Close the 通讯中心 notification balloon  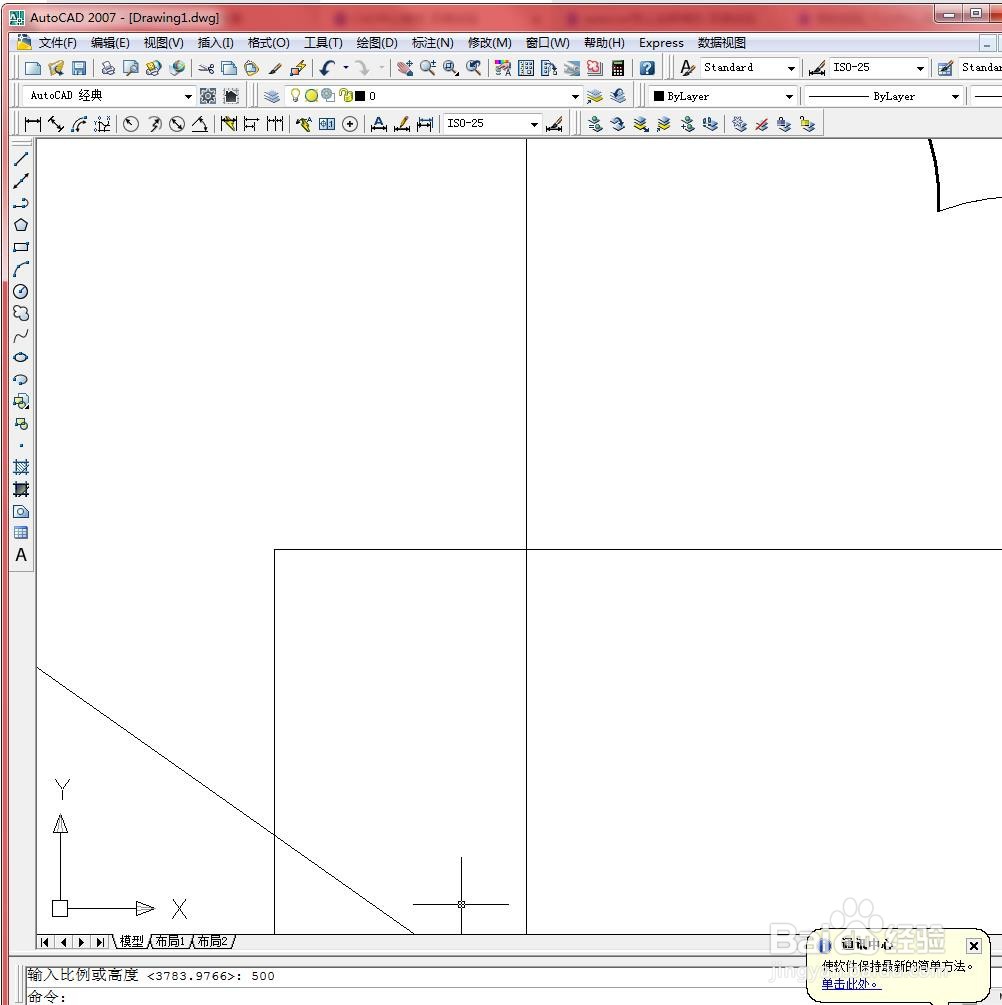click(974, 945)
